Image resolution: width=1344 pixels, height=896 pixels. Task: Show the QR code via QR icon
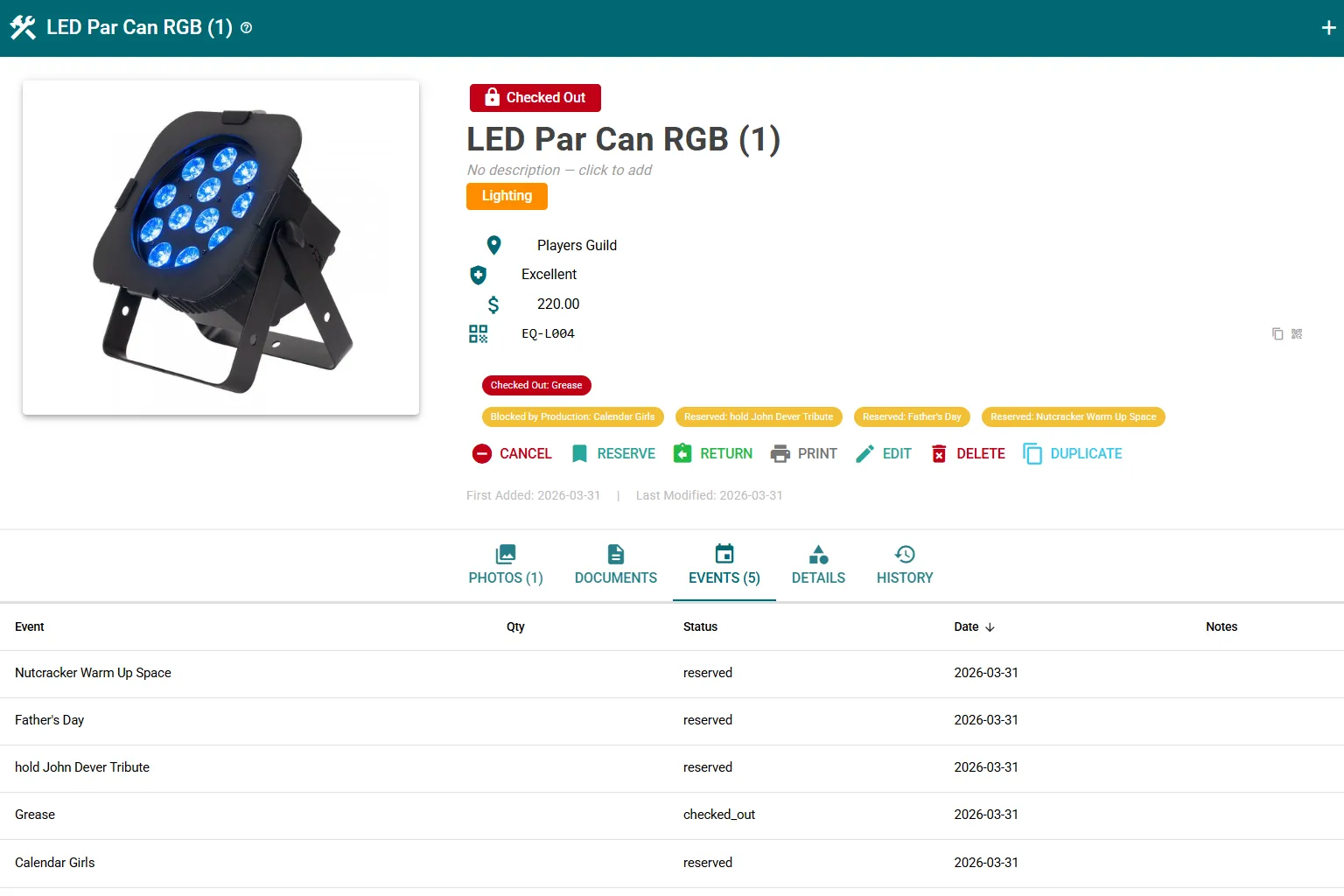(1297, 333)
